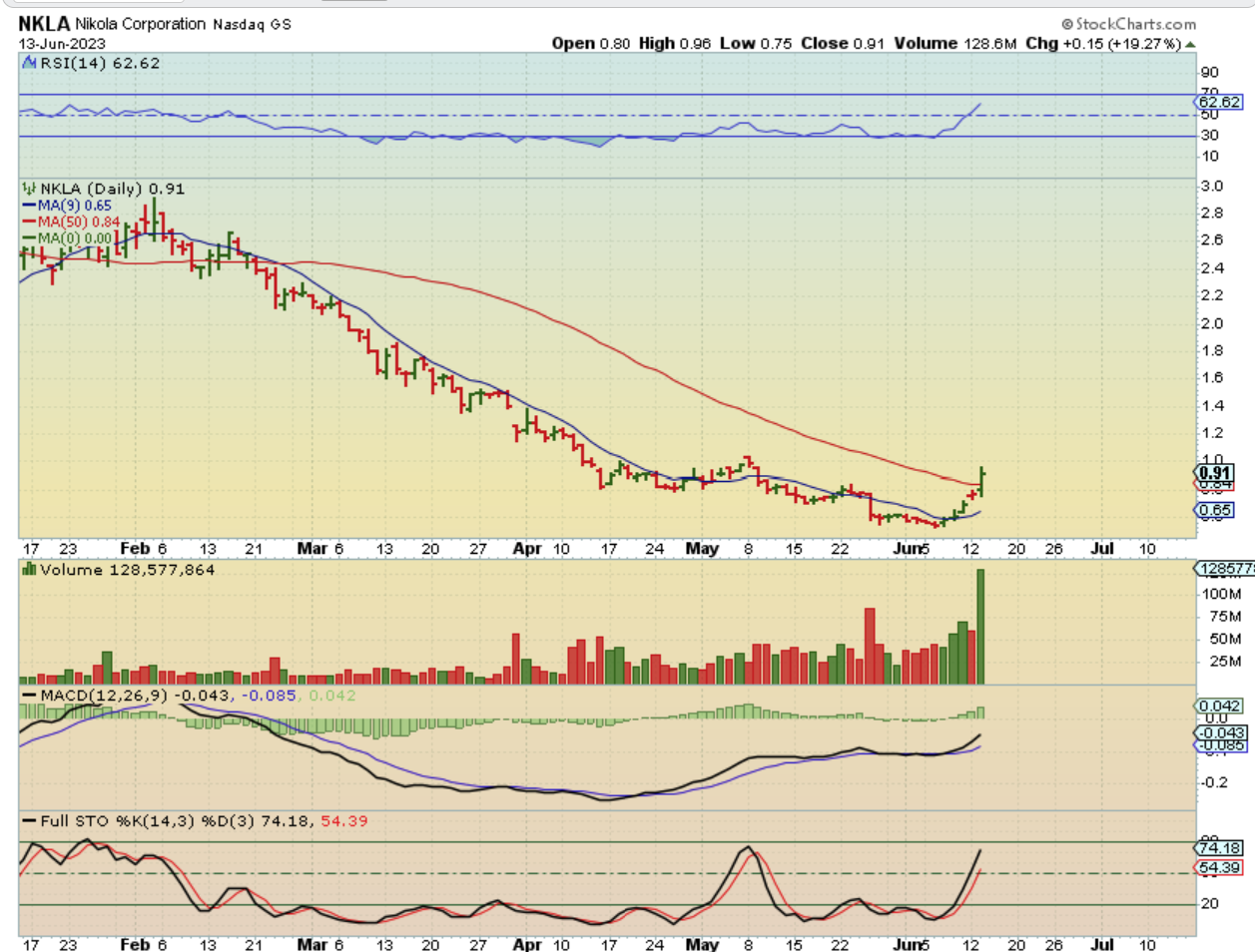Click the green MA(0) legend line marker
Screen dimensions: 1255x952
click(29, 238)
